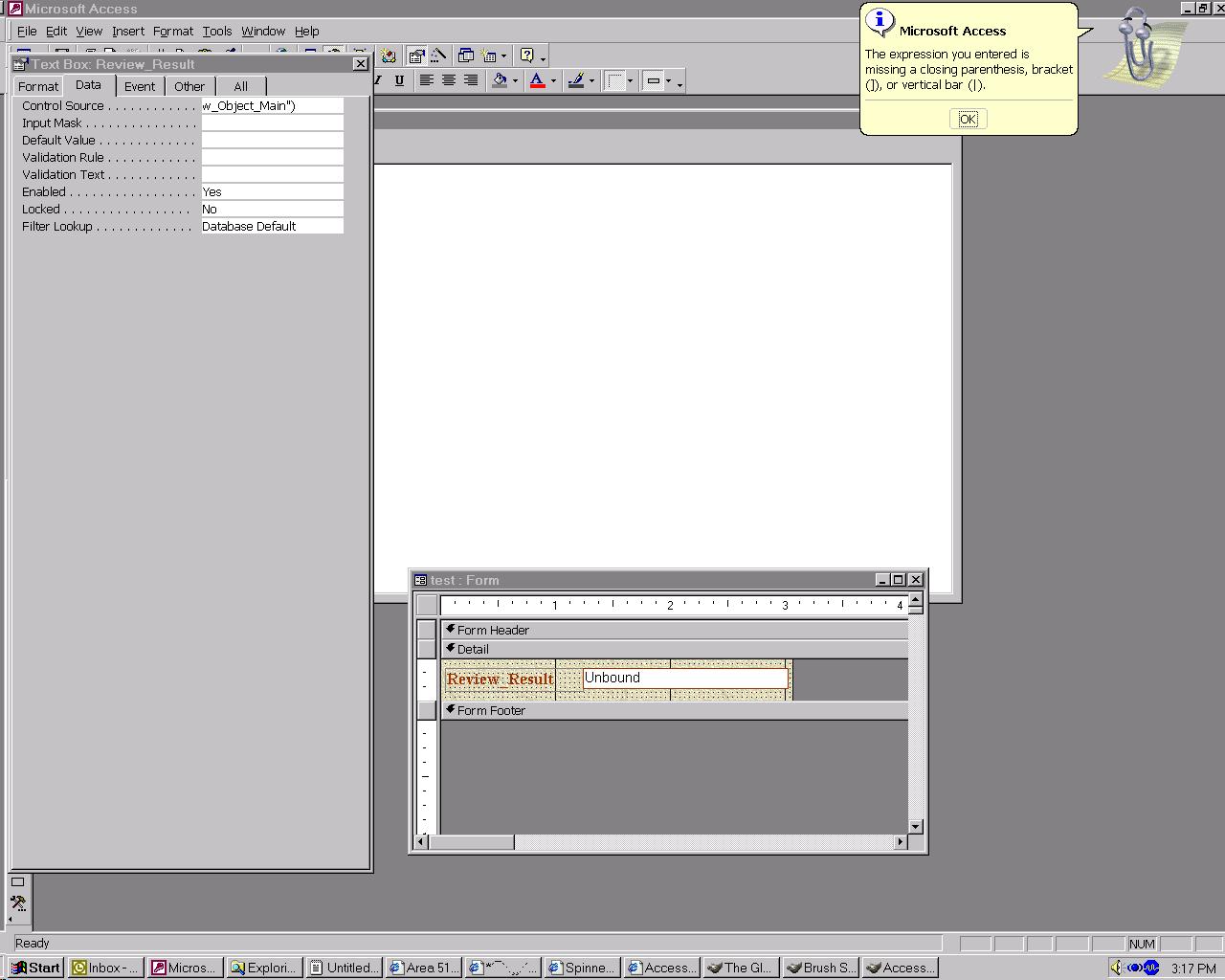
Task: Click the Form Footer section selector box
Action: pyautogui.click(x=427, y=710)
